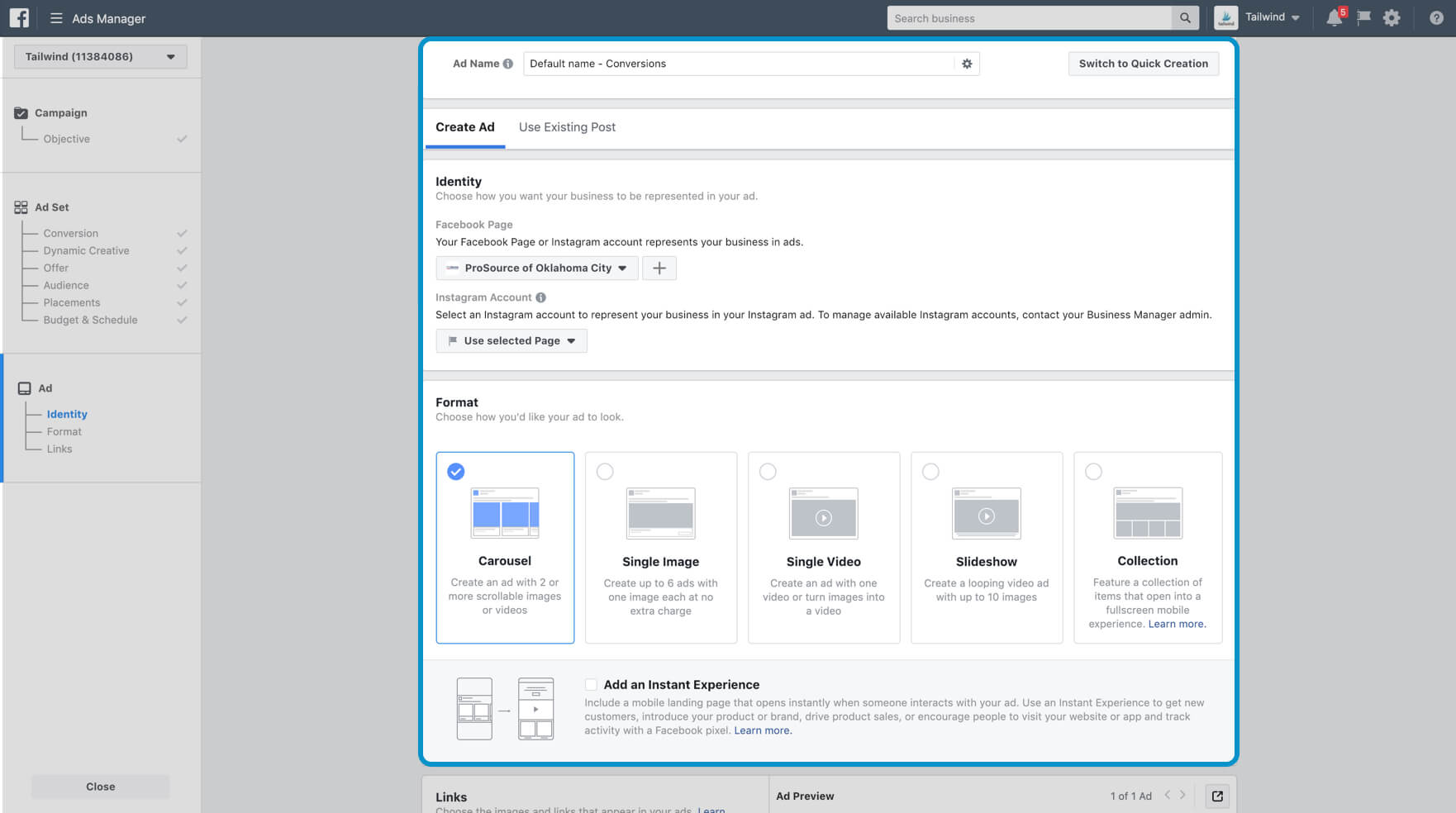Click the help question mark icon
This screenshot has height=813, width=1456.
(1436, 18)
